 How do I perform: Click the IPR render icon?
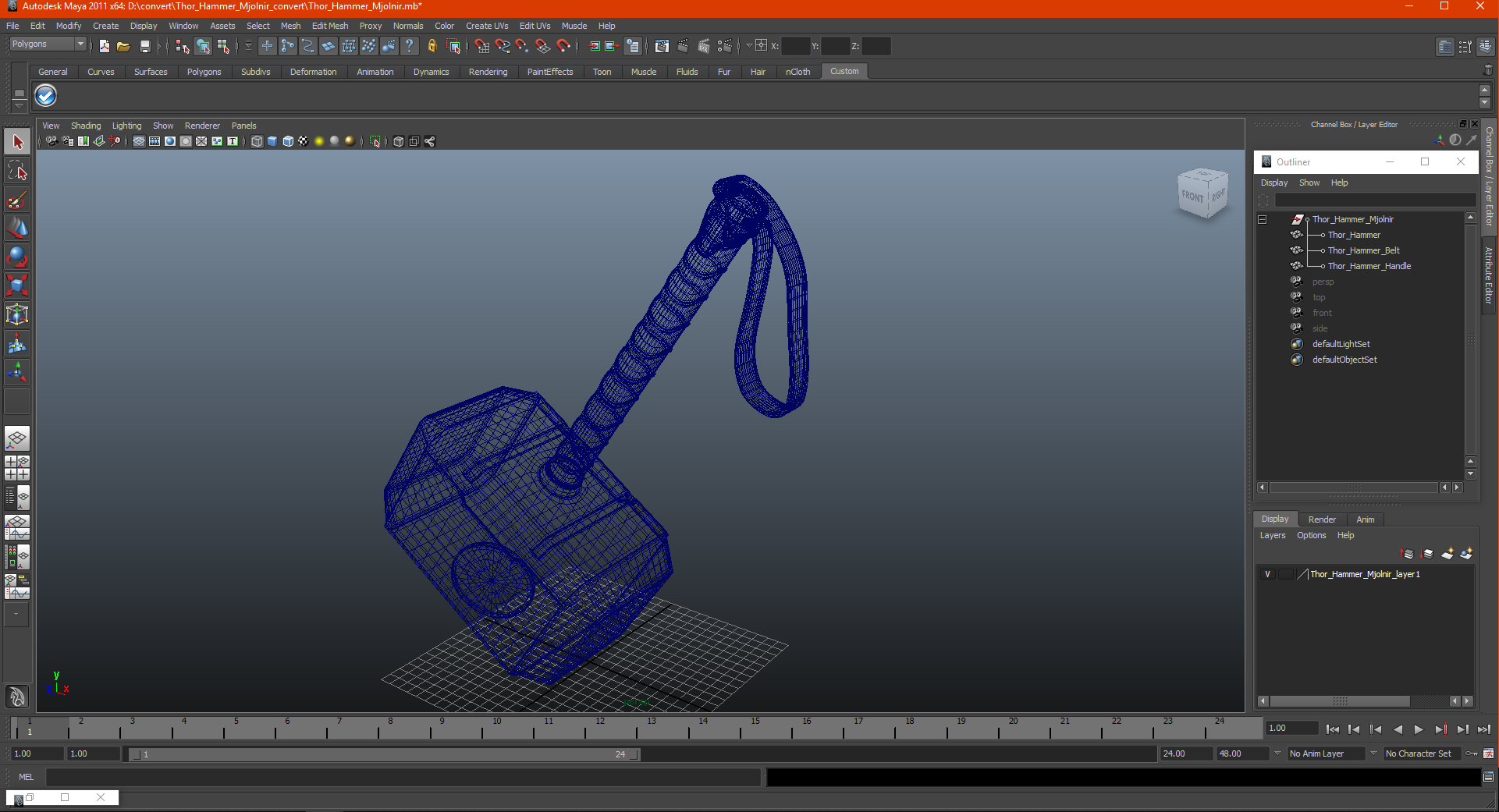click(704, 46)
